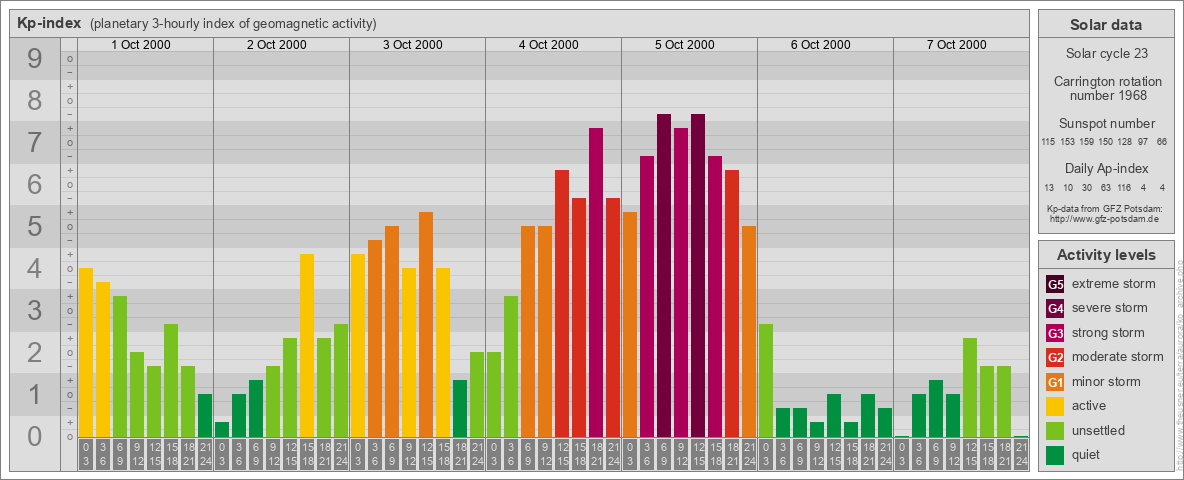Select the '4 Oct 2000' date header
Viewport: 1184px width, 480px height.
(x=549, y=45)
